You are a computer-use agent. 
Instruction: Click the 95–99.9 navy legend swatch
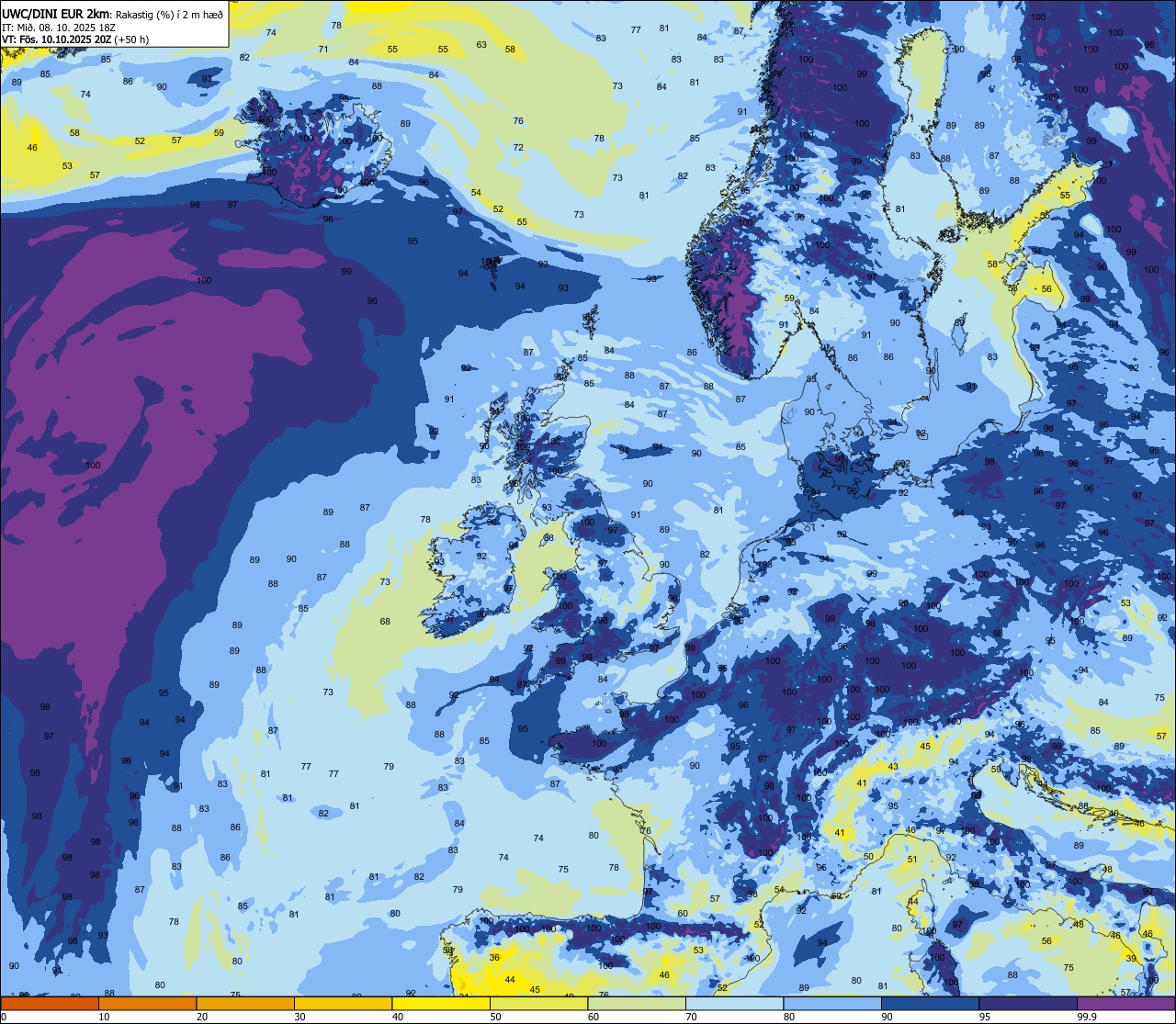point(1028,1003)
